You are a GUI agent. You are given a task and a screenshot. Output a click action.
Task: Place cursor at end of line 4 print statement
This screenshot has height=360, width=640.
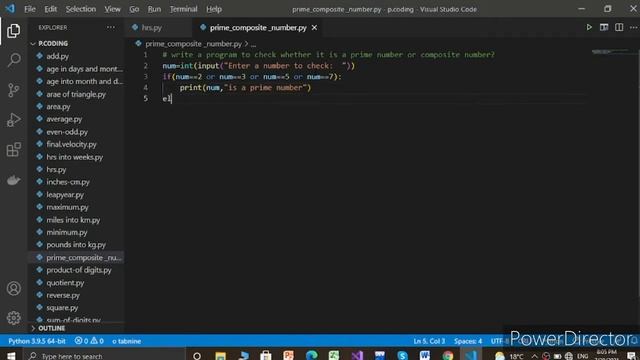click(311, 87)
